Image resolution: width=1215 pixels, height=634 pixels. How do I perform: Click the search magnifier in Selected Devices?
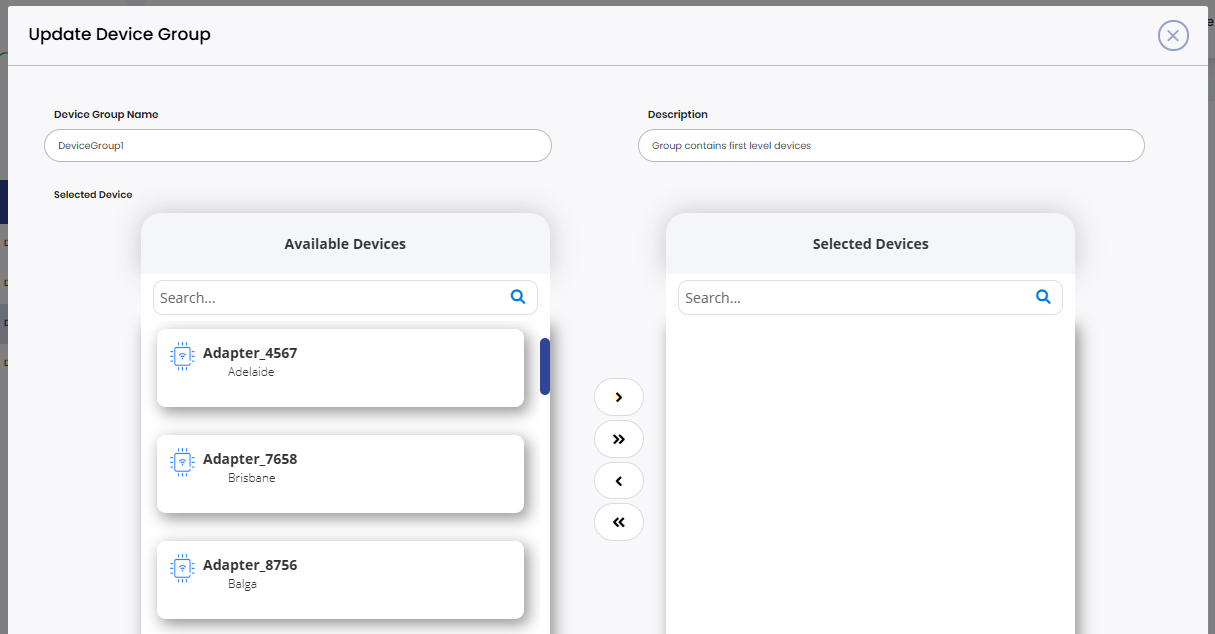click(x=1043, y=297)
